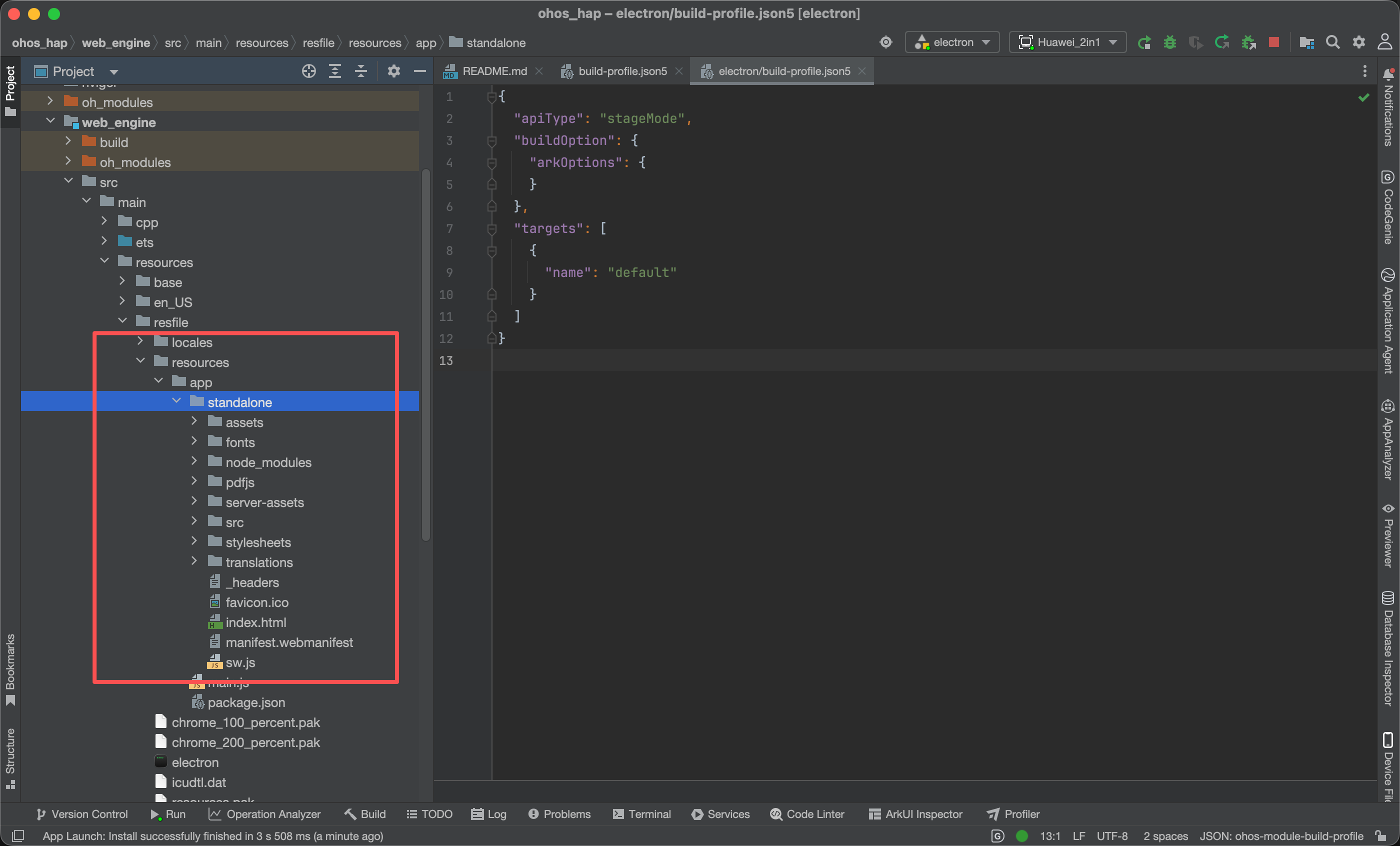This screenshot has height=846, width=1400.
Task: Open the electron run configuration dropdown
Action: (x=952, y=42)
